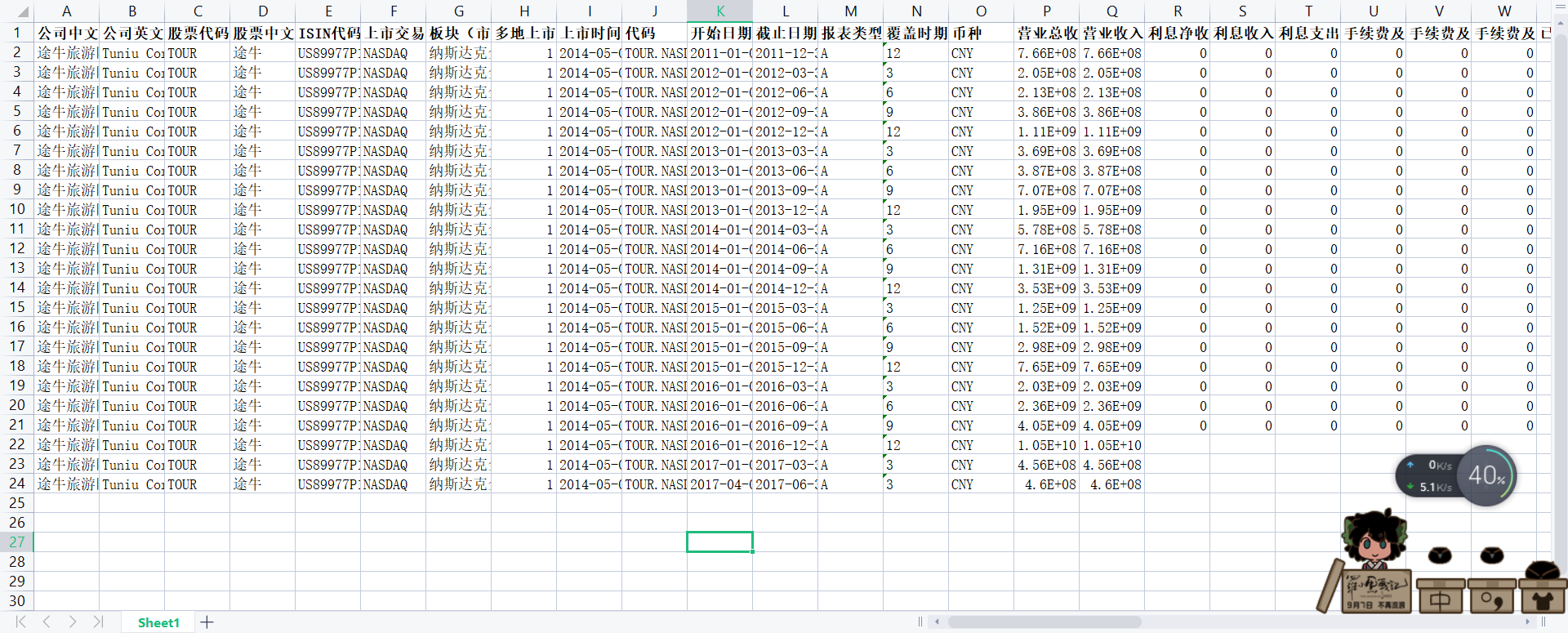The width and height of the screenshot is (1568, 633).
Task: Click cell K23 date 2017-01
Action: (719, 465)
